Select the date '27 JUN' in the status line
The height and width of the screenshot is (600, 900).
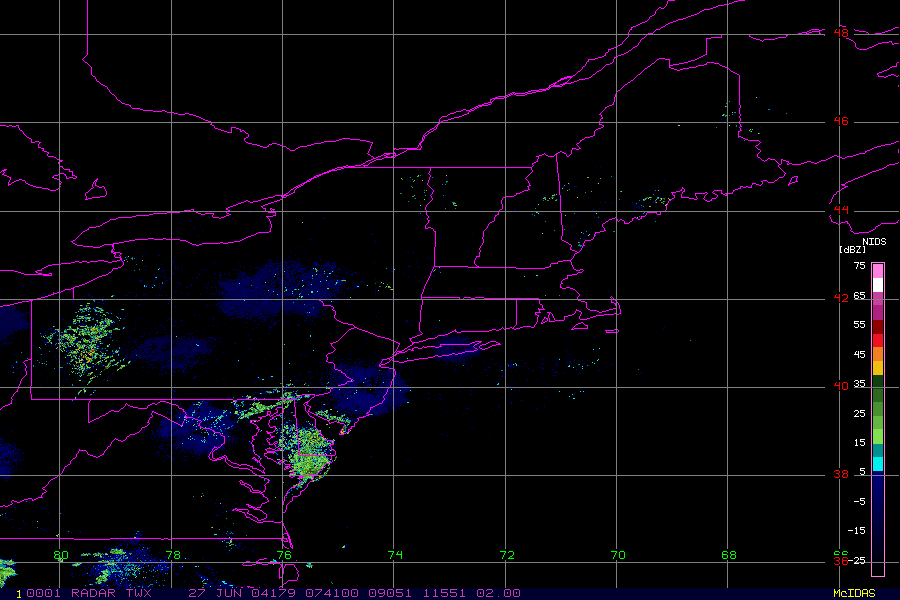pos(216,593)
